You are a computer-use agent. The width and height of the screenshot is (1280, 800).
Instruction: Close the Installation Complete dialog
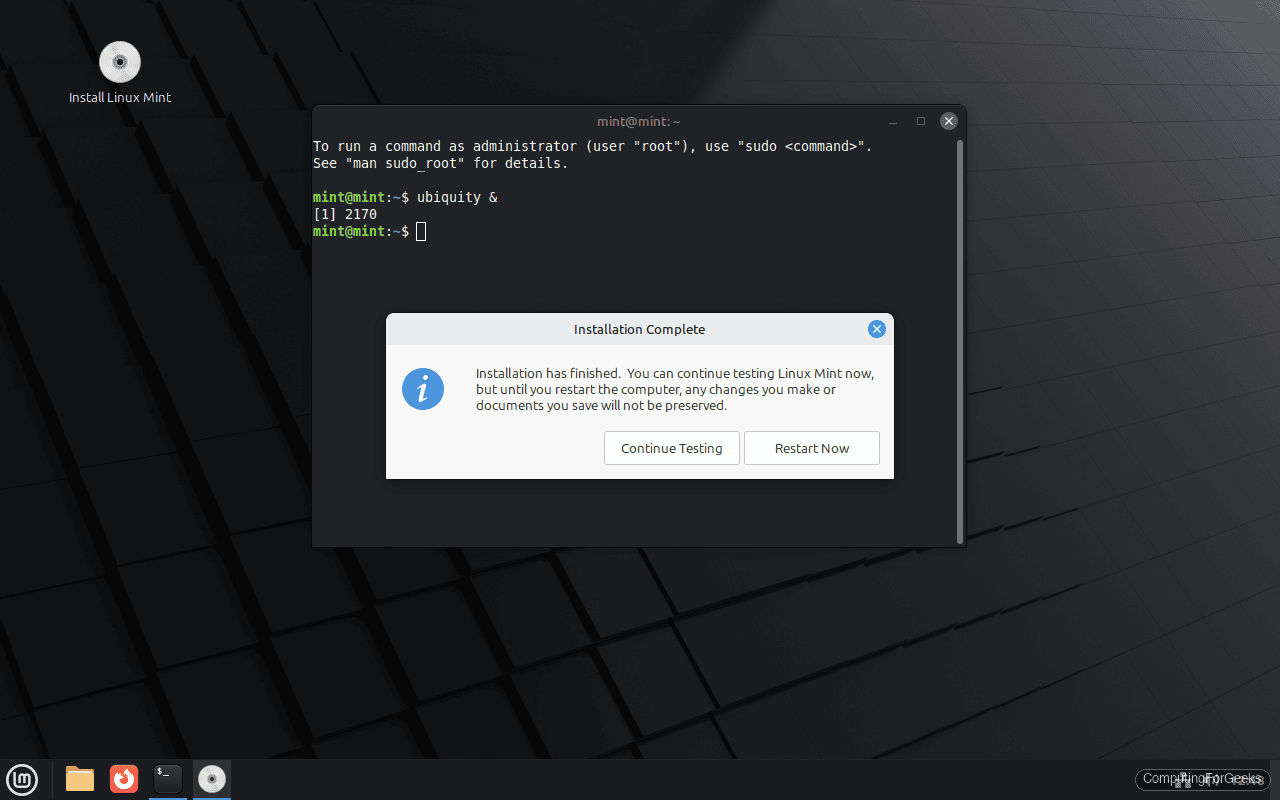(x=876, y=328)
